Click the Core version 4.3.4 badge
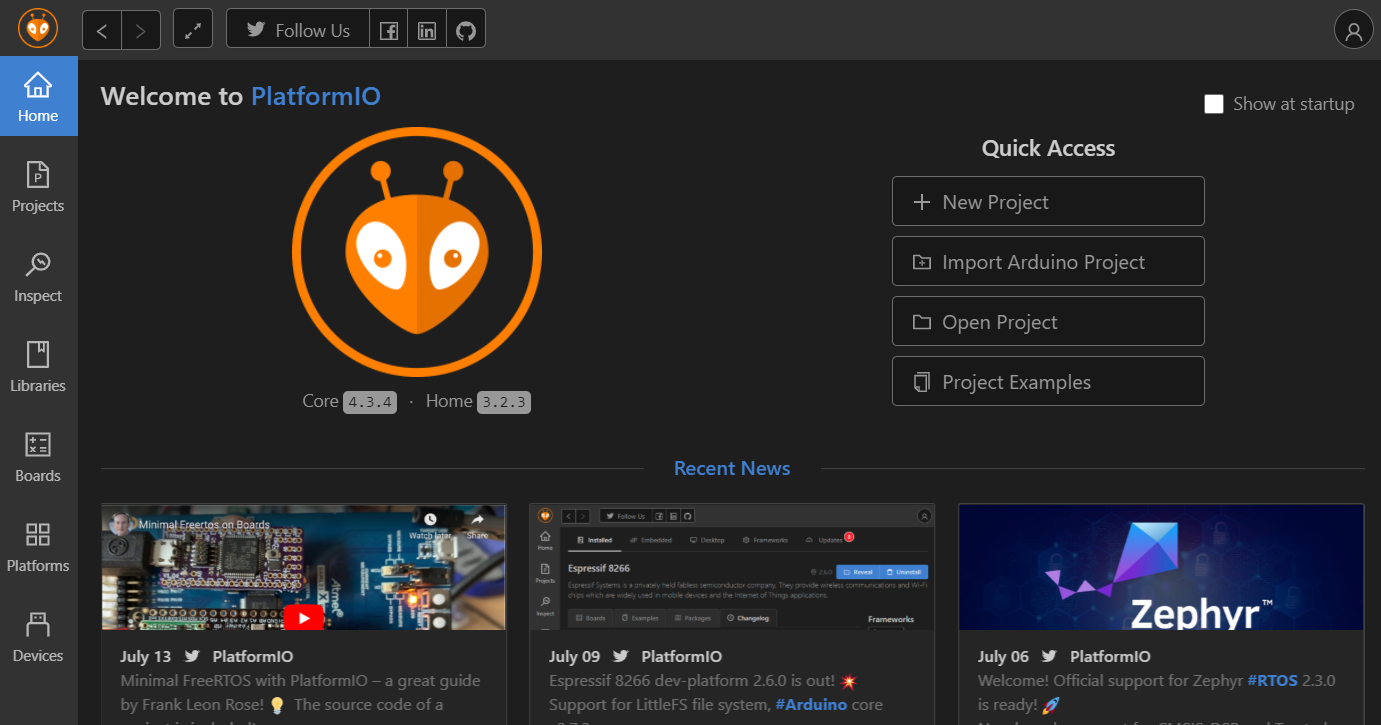Image resolution: width=1381 pixels, height=725 pixels. (x=370, y=402)
